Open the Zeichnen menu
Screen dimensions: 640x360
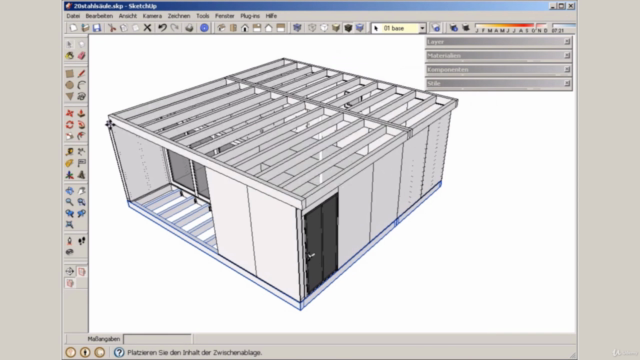179,16
